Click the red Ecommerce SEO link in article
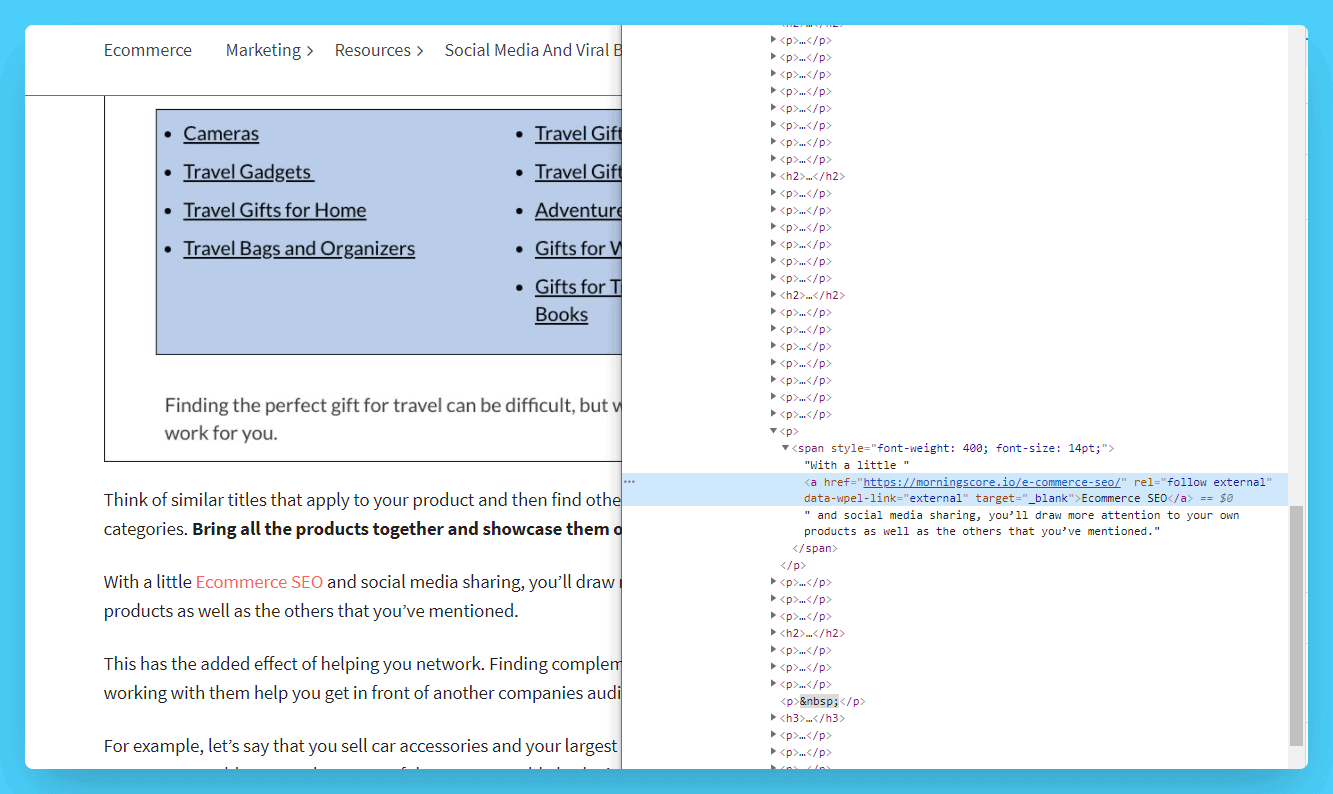 tap(259, 582)
